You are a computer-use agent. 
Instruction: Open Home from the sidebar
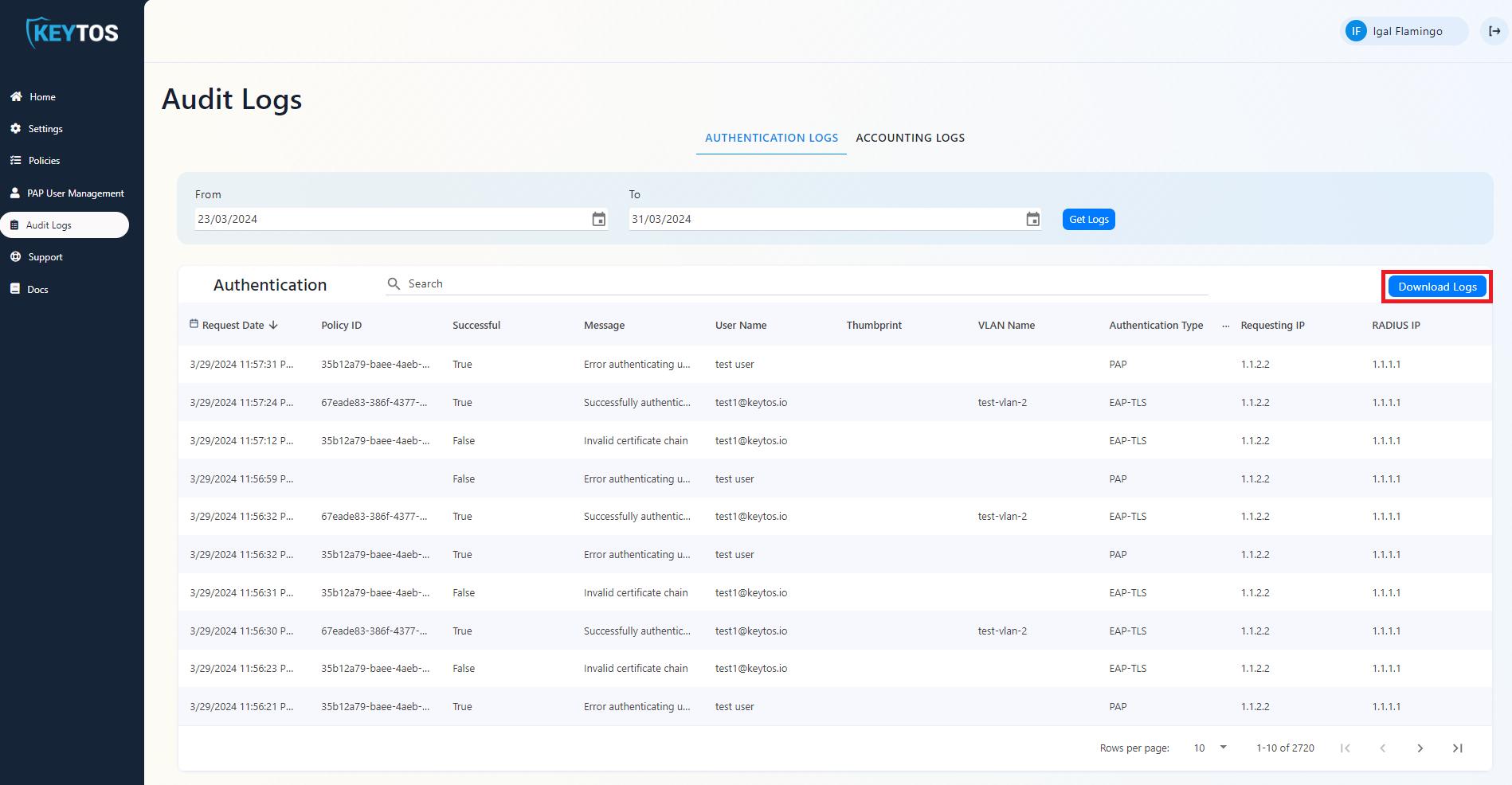pyautogui.click(x=42, y=97)
